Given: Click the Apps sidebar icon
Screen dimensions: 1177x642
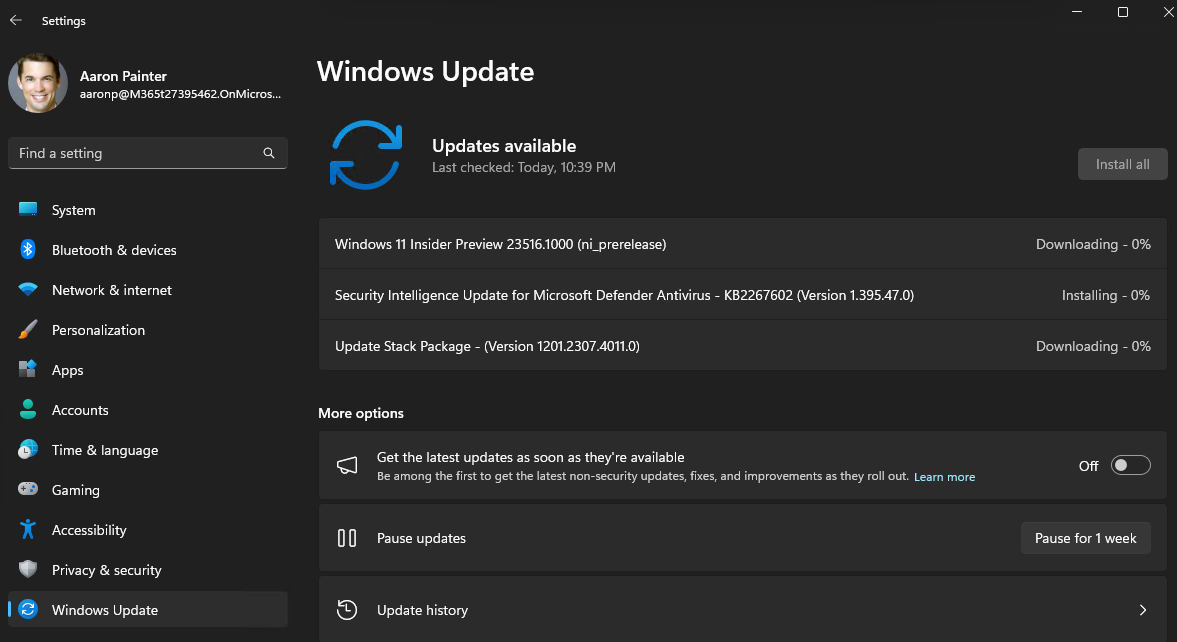Looking at the screenshot, I should [x=28, y=369].
